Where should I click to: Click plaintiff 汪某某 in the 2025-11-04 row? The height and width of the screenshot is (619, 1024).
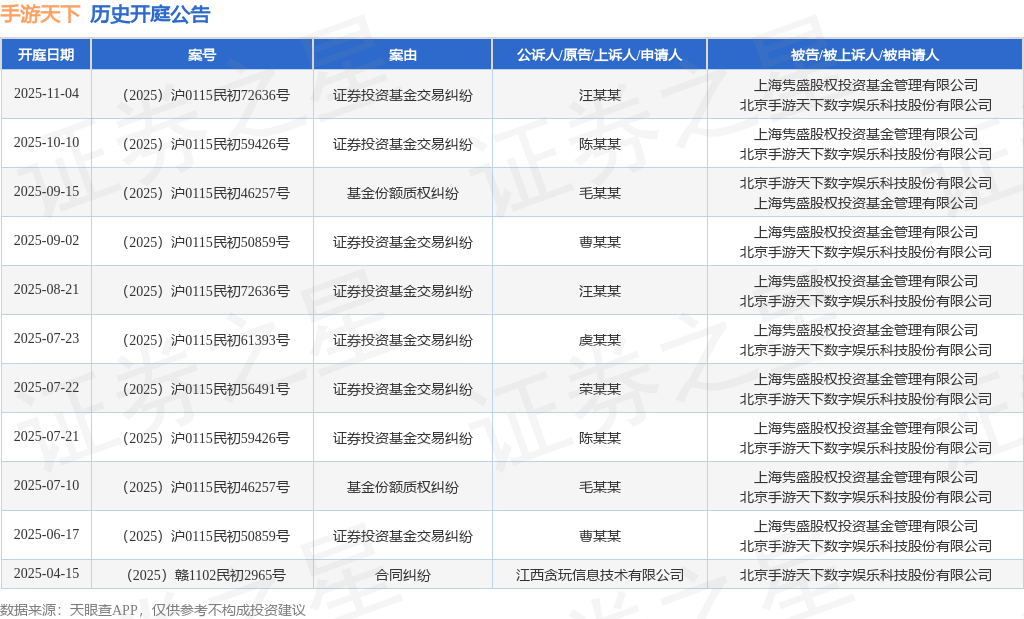(600, 95)
